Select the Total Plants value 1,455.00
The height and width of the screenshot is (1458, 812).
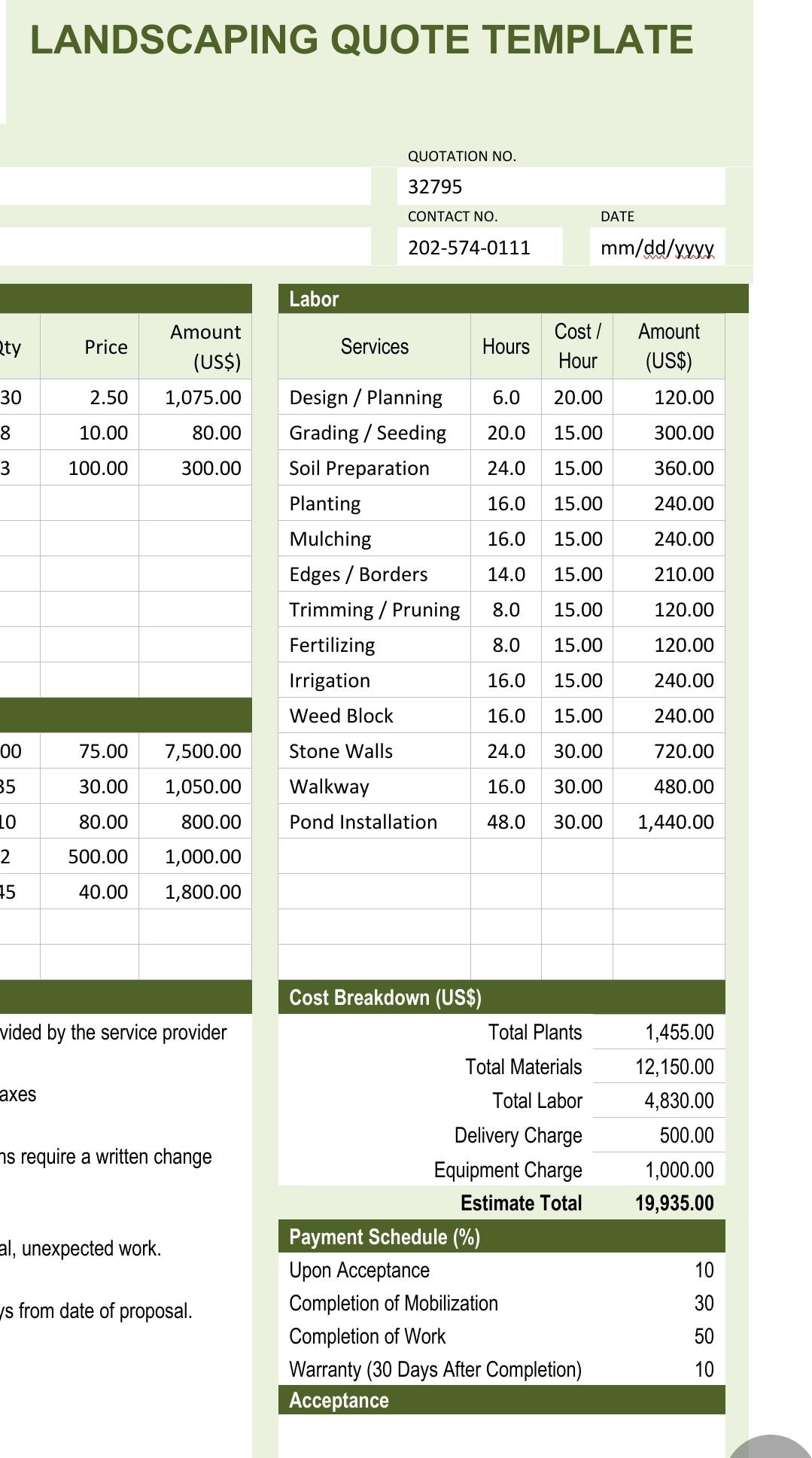pyautogui.click(x=659, y=1032)
